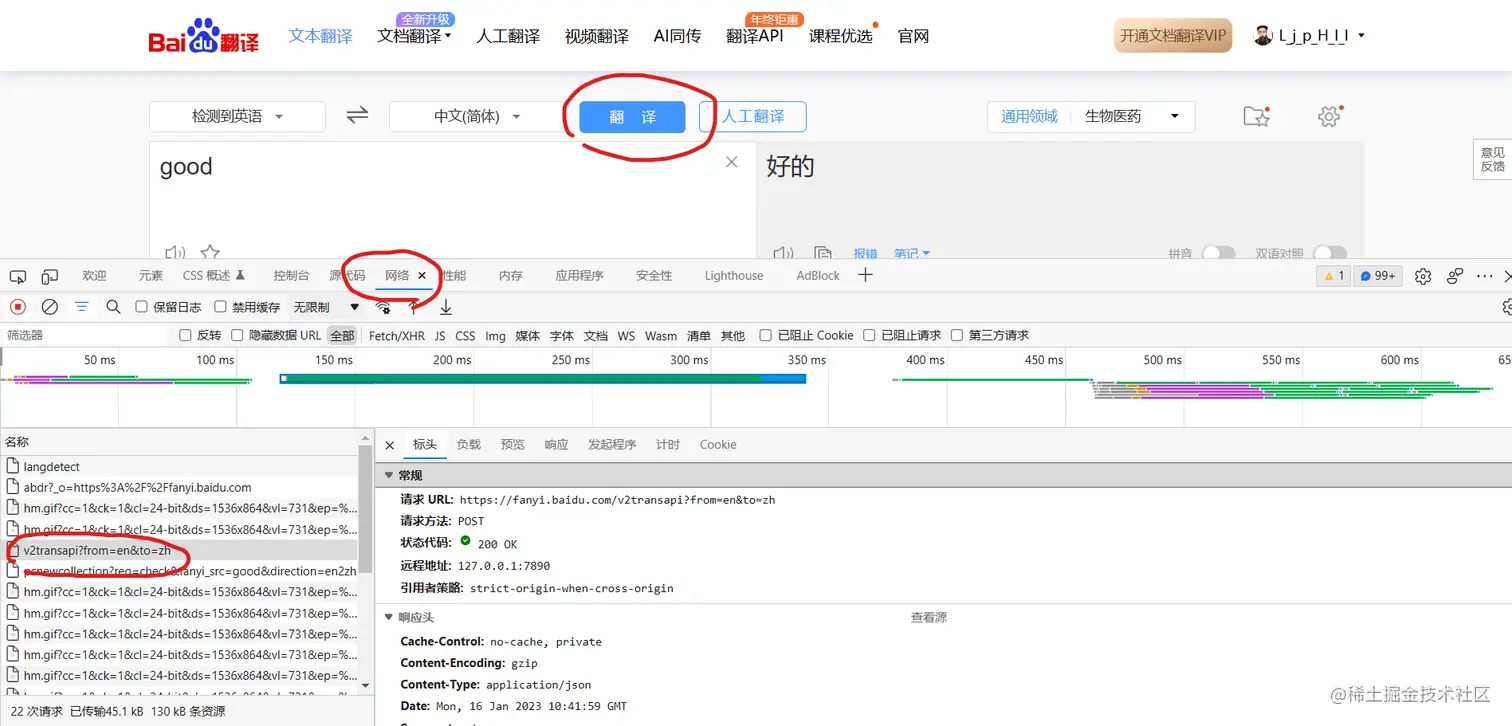Stop recording the network log
This screenshot has width=1512, height=726.
(18, 307)
